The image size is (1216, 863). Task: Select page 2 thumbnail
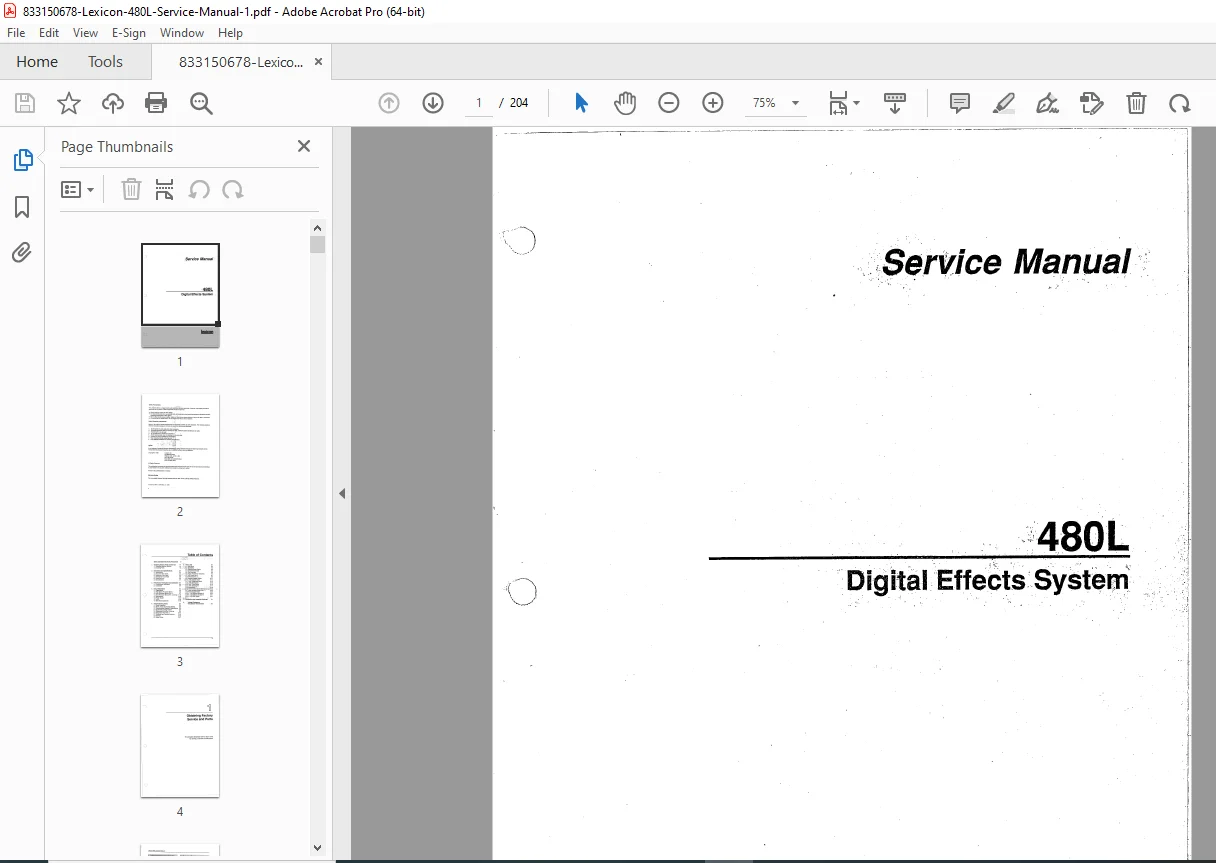[x=180, y=445]
